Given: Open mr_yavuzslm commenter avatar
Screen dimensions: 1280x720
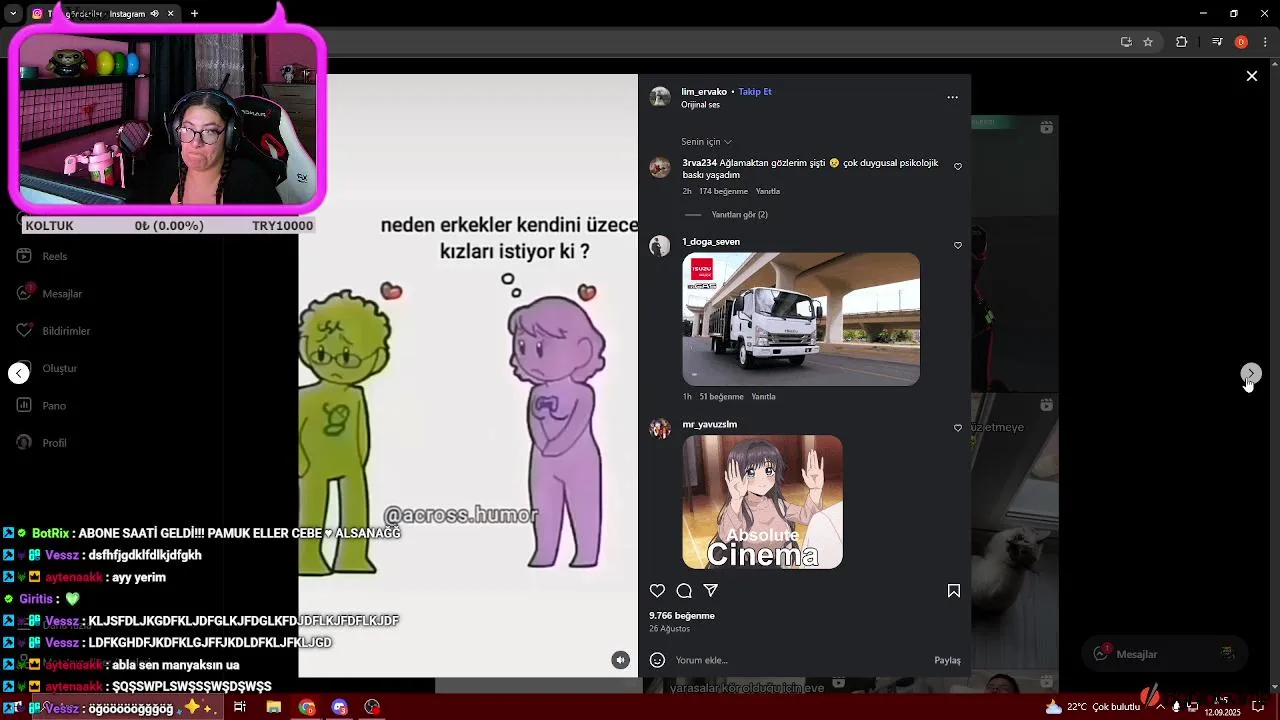Looking at the screenshot, I should [660, 429].
